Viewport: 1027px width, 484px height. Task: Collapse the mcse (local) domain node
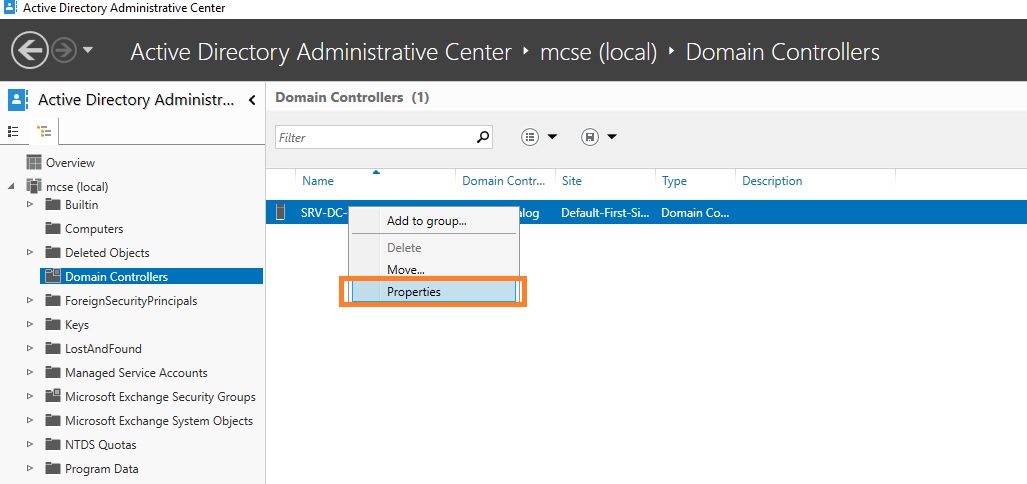click(12, 187)
